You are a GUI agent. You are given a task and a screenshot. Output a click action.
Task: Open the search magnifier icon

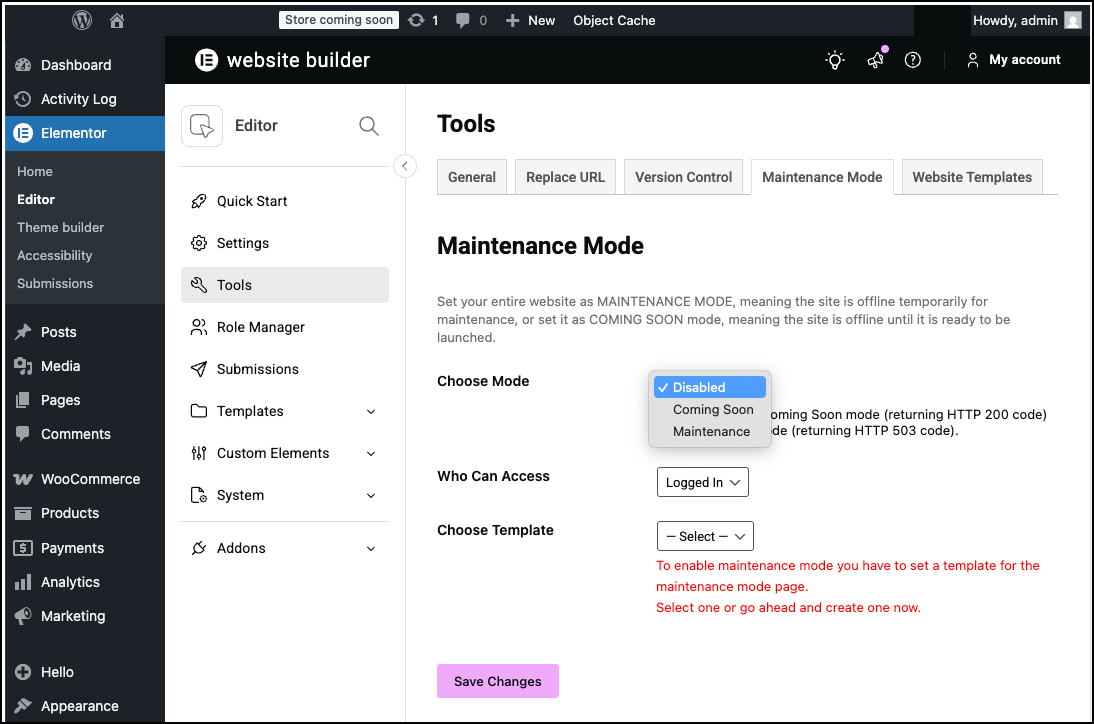(368, 126)
